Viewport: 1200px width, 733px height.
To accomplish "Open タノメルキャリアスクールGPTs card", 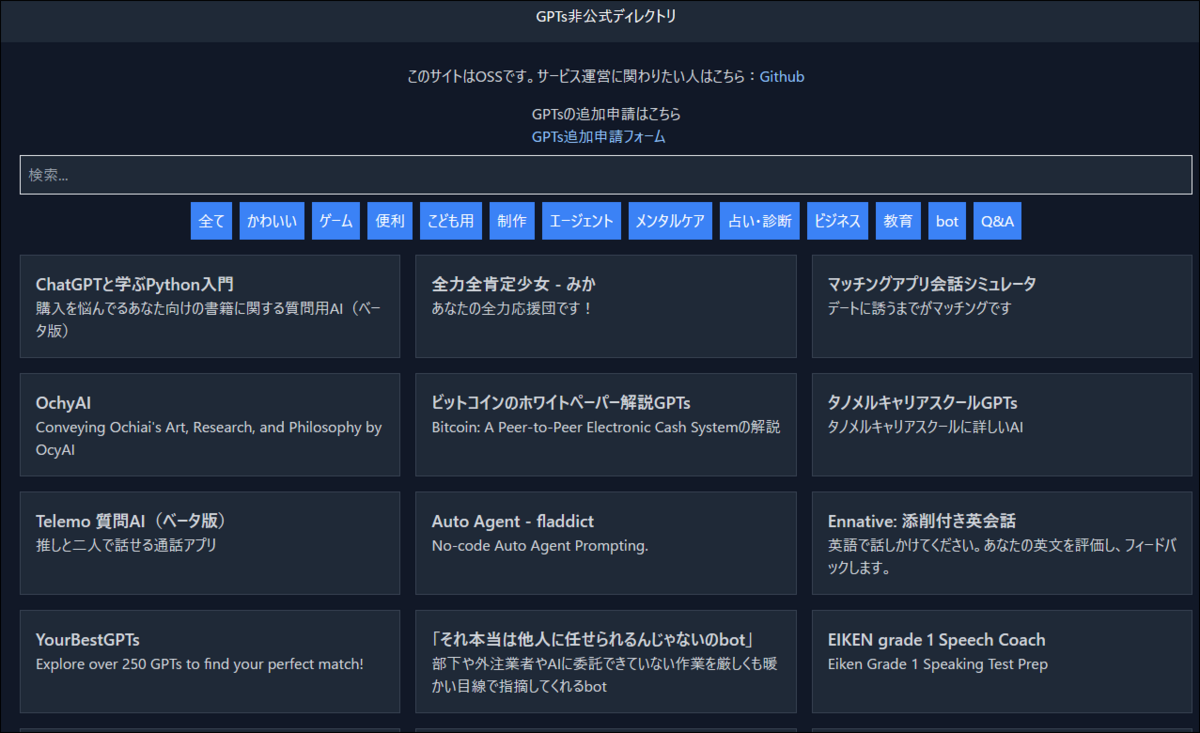I will click(1004, 425).
